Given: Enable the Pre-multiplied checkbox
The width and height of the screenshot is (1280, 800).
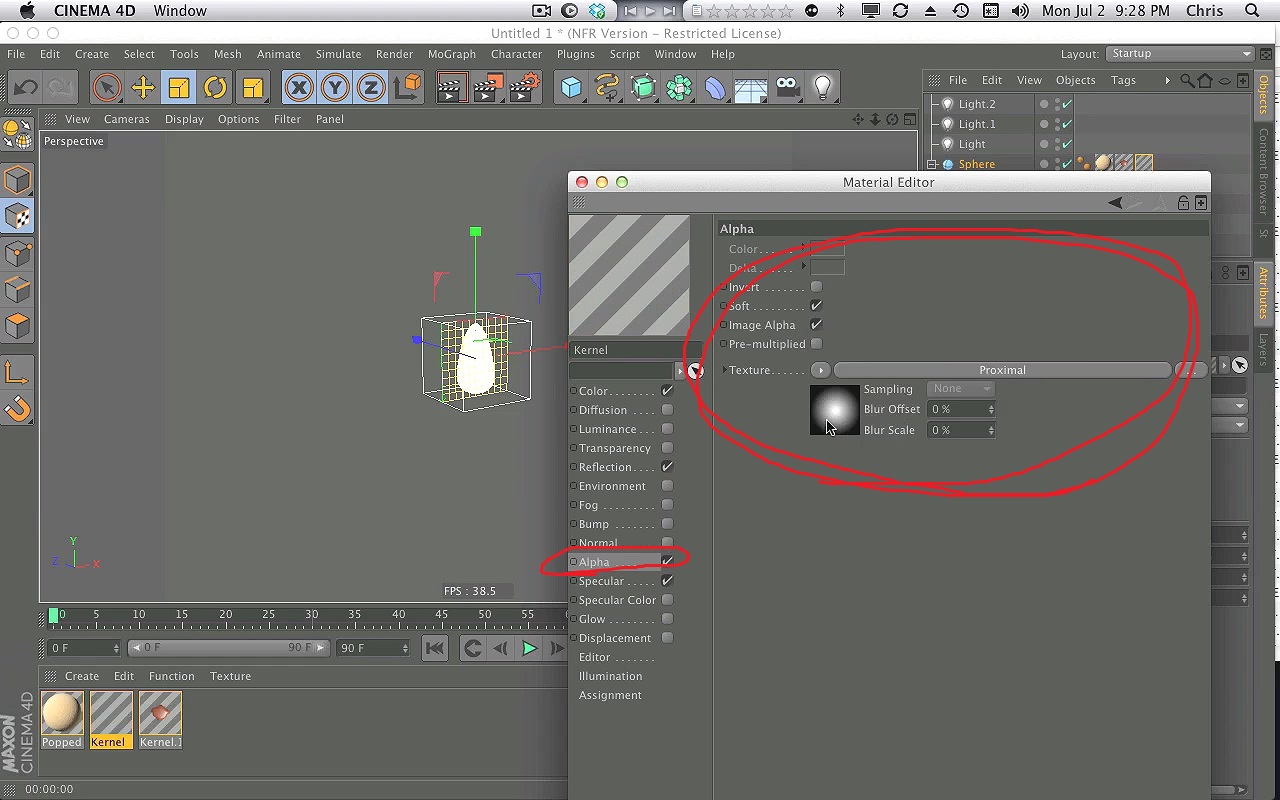Looking at the screenshot, I should tap(816, 343).
